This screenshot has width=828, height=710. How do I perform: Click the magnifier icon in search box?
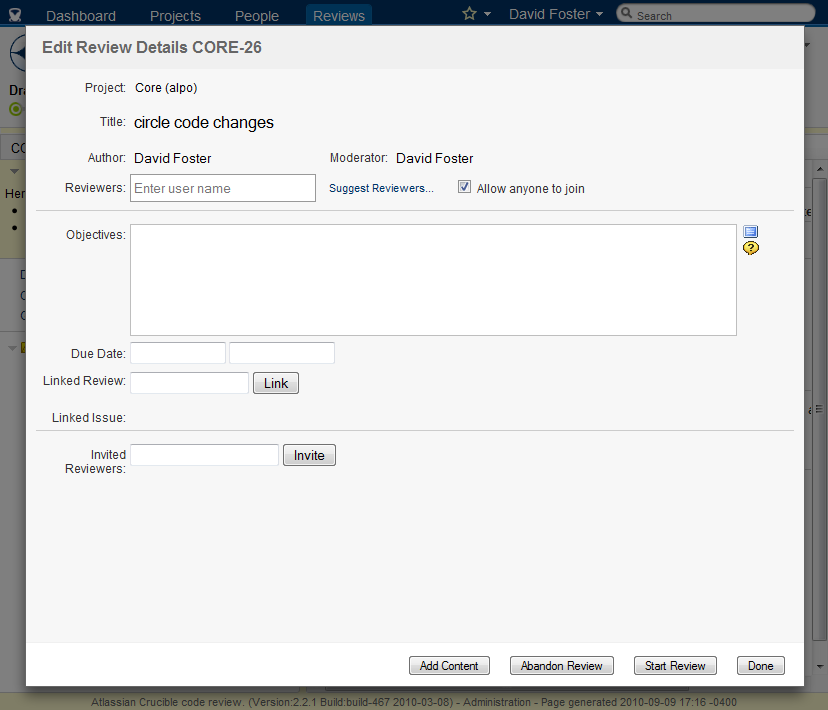click(626, 15)
